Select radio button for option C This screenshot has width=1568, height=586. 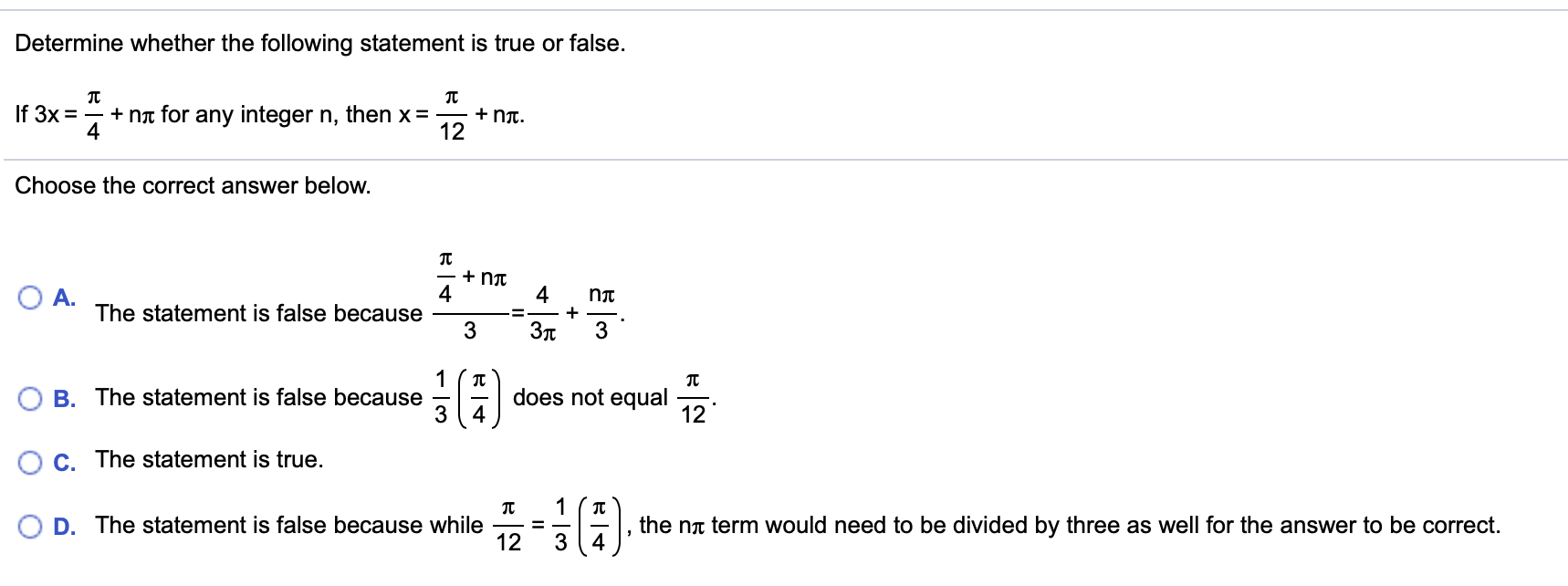[30, 460]
